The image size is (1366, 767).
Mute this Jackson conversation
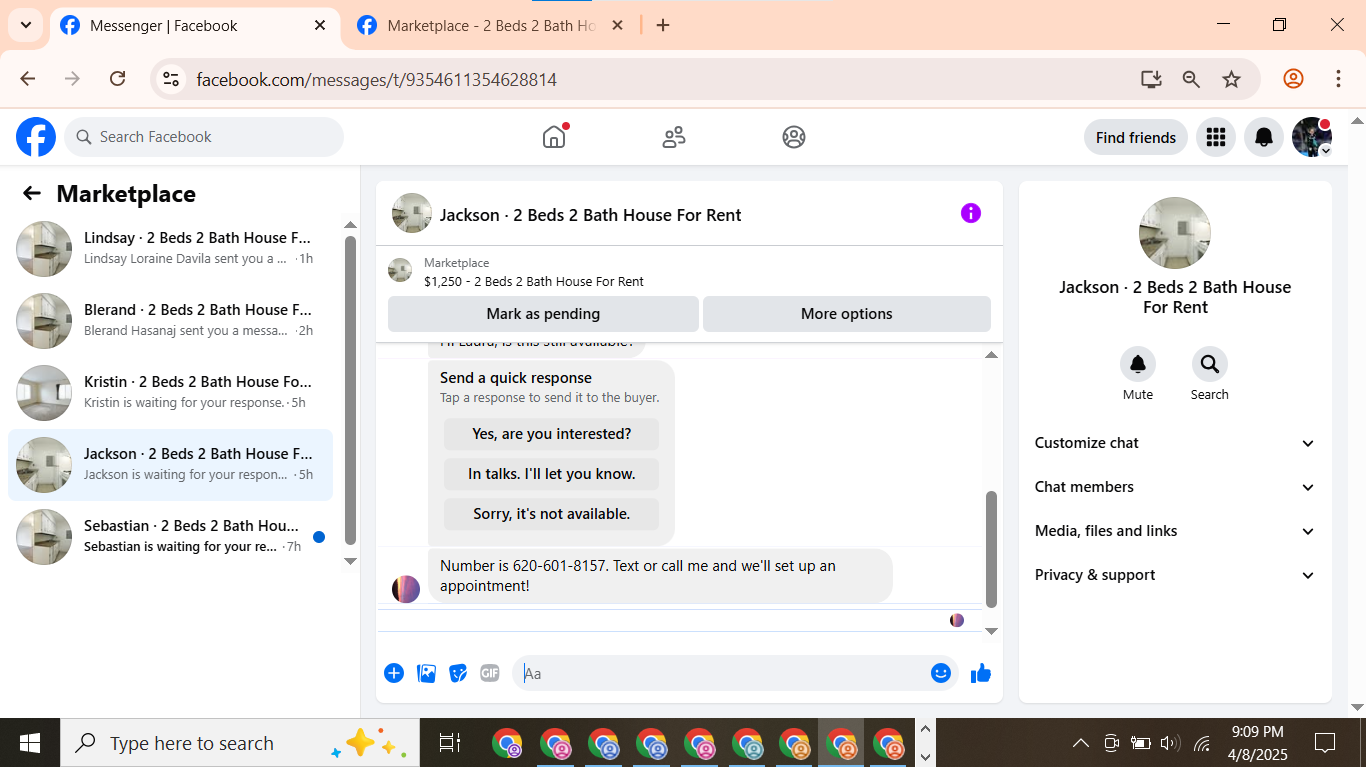(1138, 364)
